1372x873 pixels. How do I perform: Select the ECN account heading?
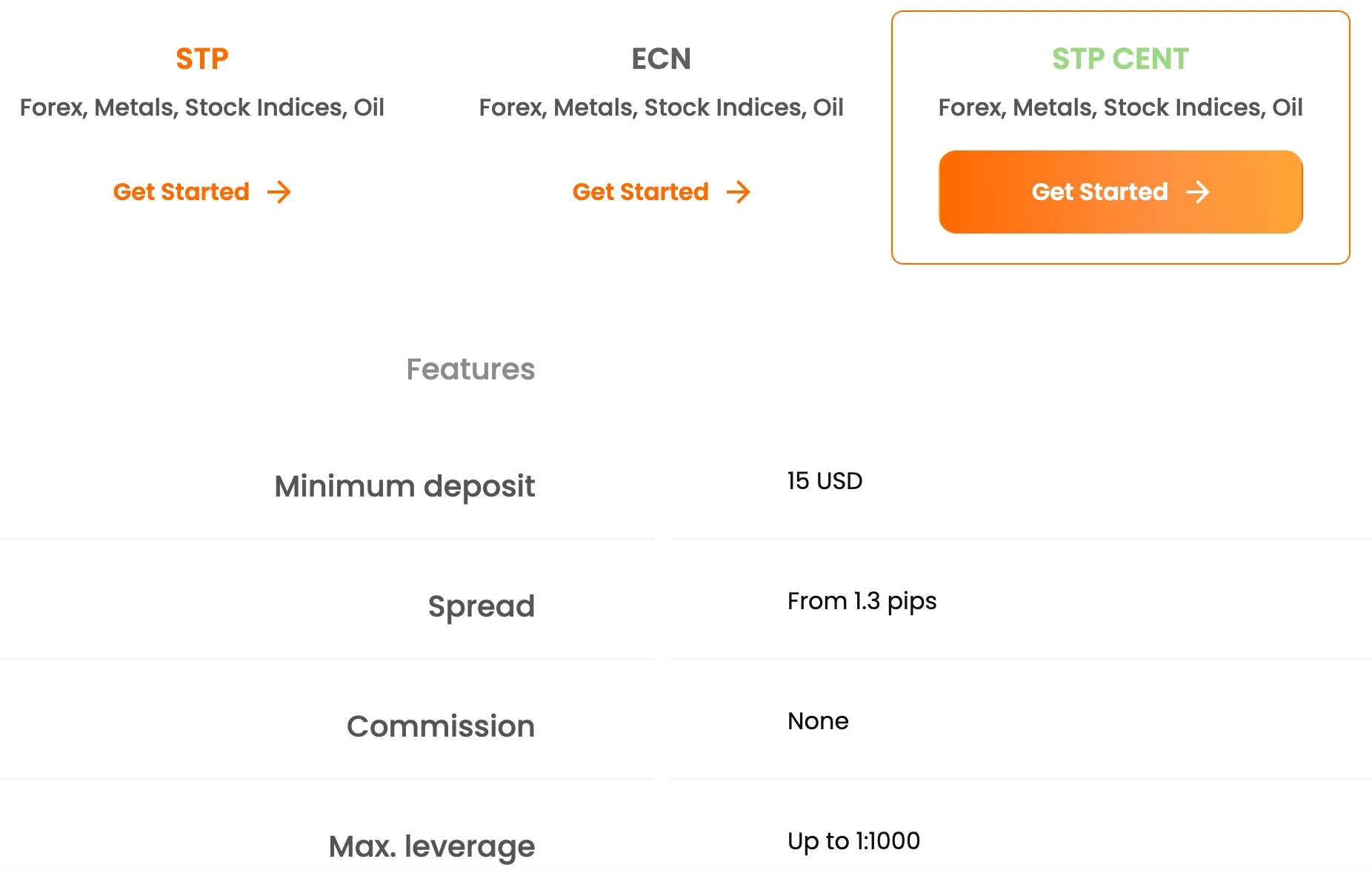662,59
